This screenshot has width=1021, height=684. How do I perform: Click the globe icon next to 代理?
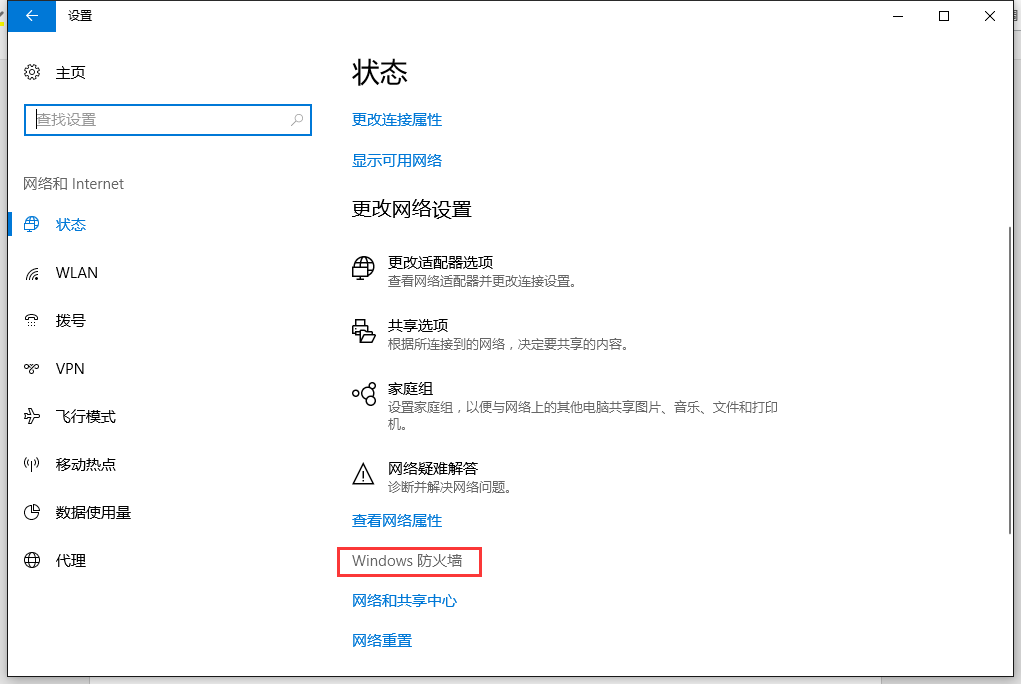click(x=32, y=560)
